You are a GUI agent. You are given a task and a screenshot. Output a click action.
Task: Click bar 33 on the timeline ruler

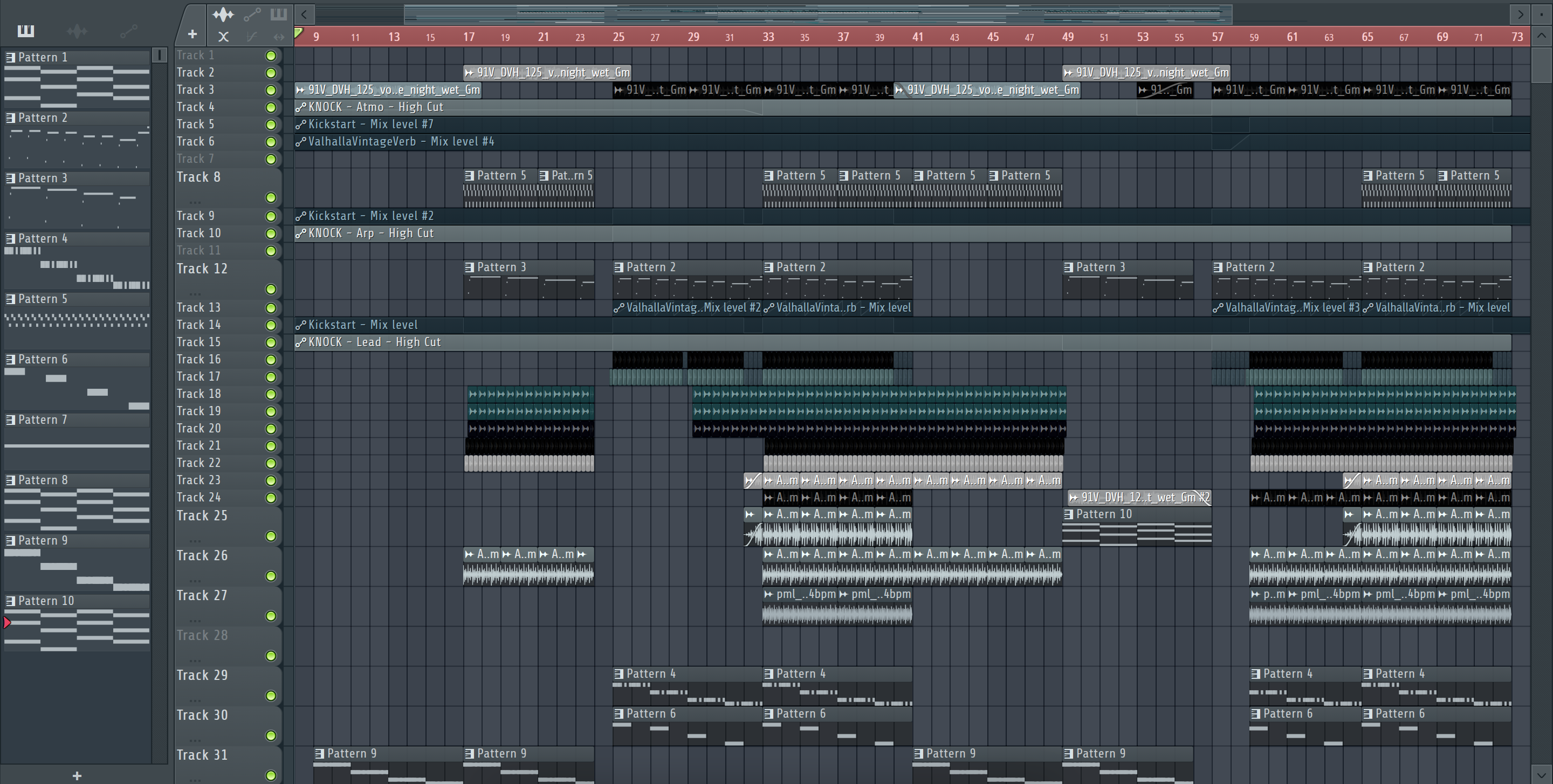(768, 37)
